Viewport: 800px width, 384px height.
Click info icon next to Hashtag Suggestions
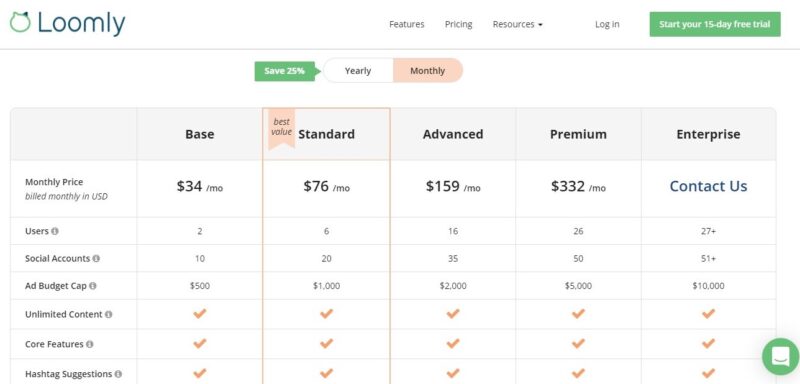pos(118,374)
